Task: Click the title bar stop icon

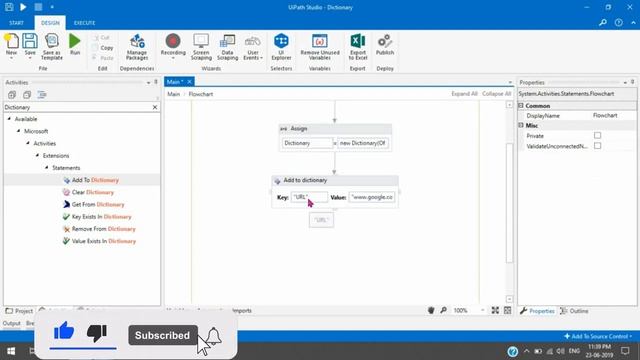Action: click(38, 7)
